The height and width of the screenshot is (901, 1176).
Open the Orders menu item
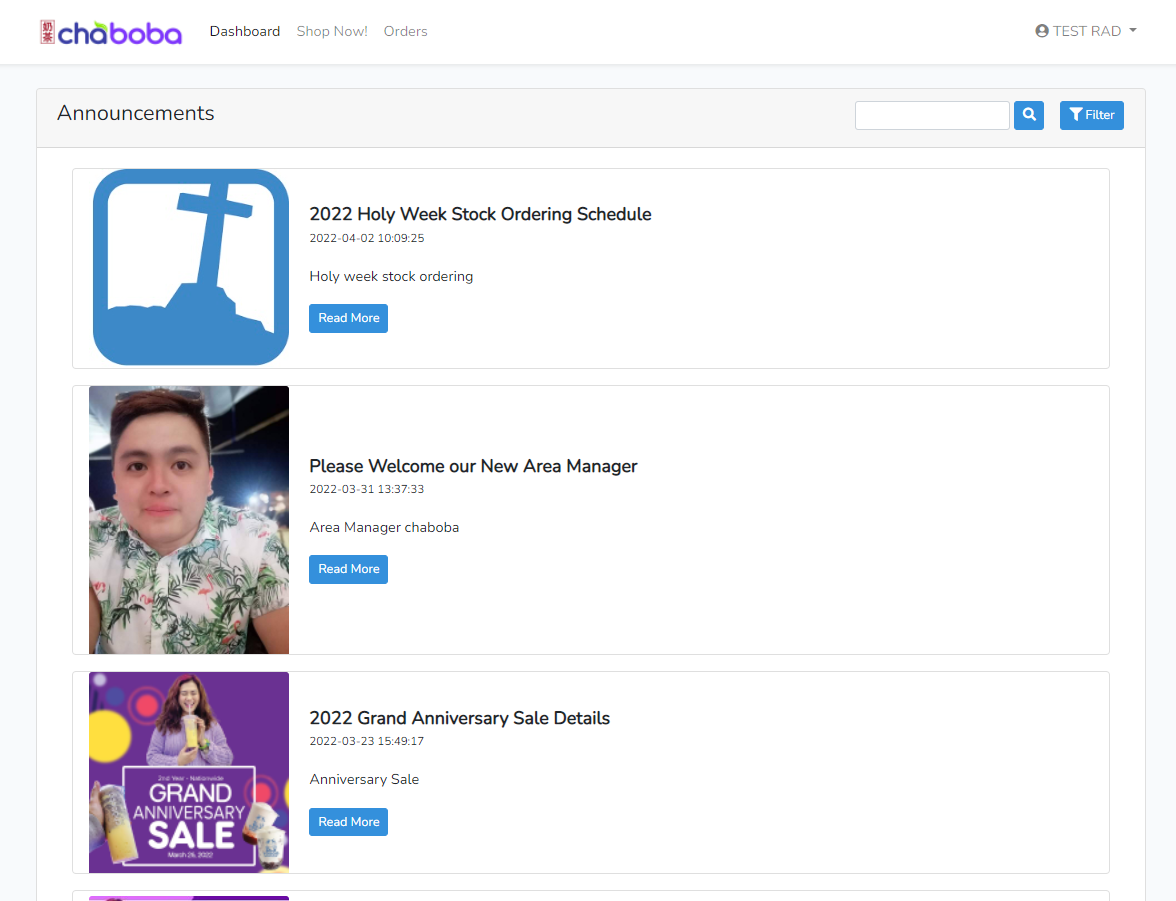tap(405, 31)
